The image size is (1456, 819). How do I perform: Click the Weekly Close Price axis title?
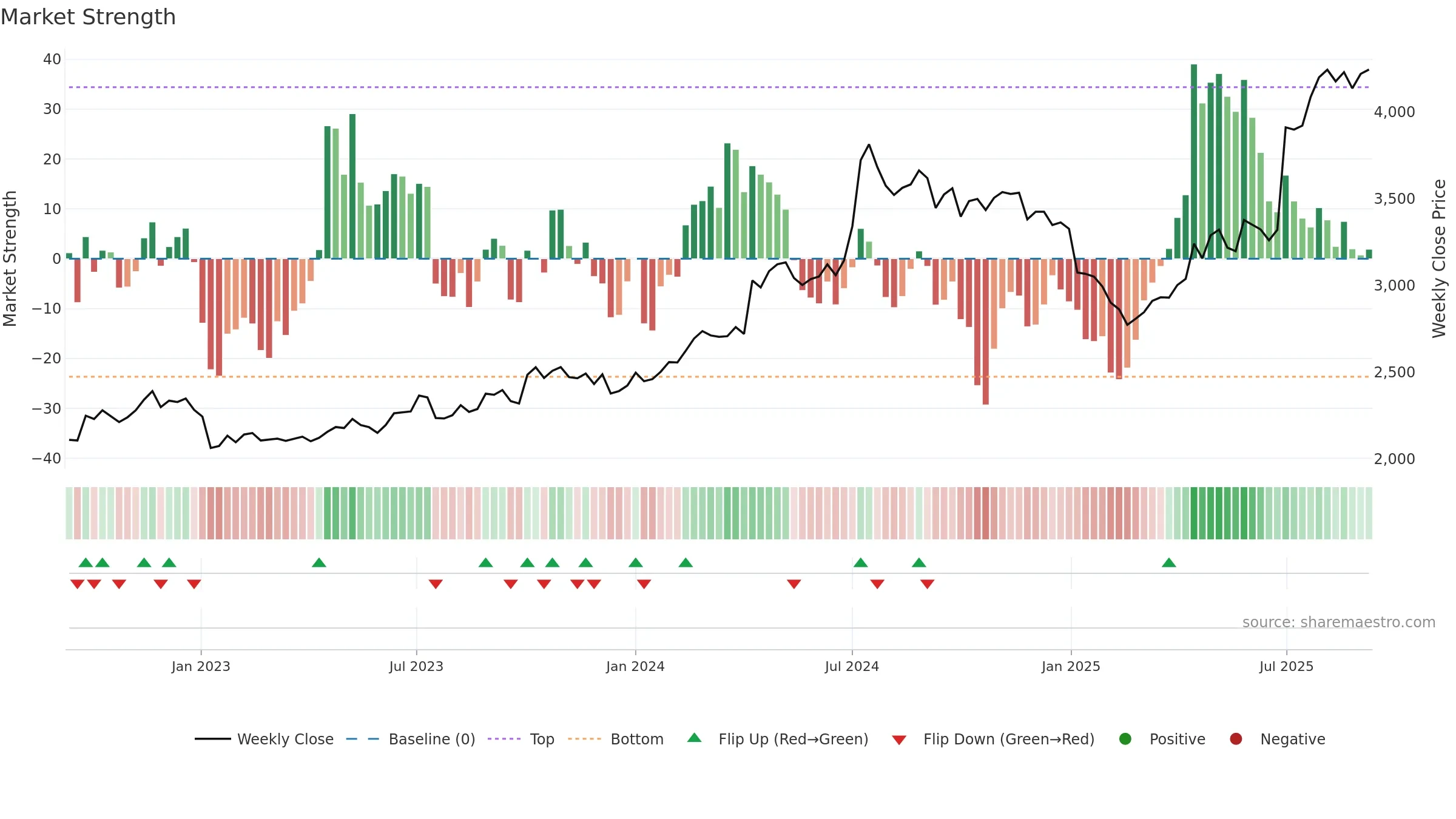1439,258
